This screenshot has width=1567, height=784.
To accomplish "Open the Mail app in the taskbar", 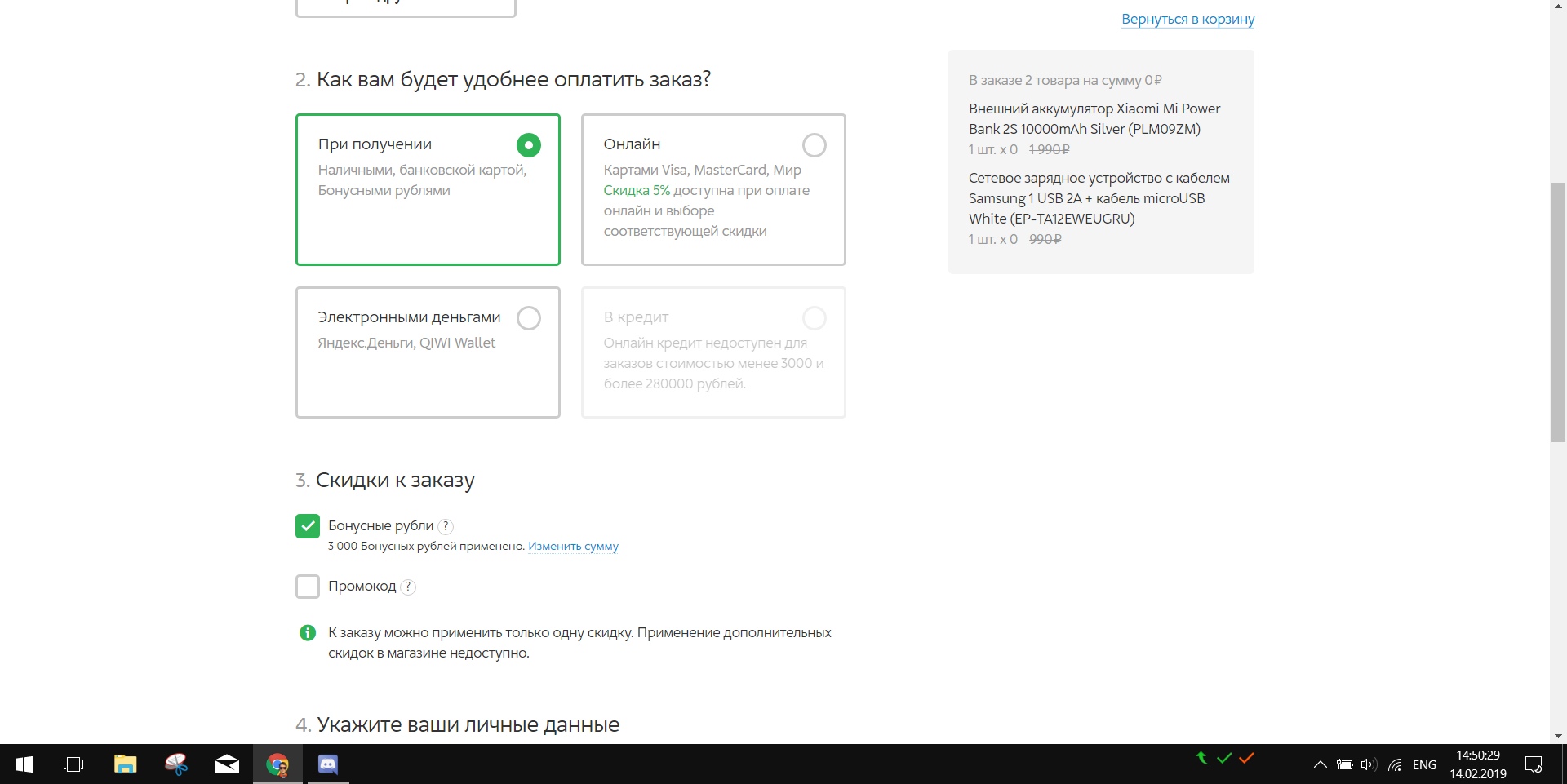I will tap(227, 764).
